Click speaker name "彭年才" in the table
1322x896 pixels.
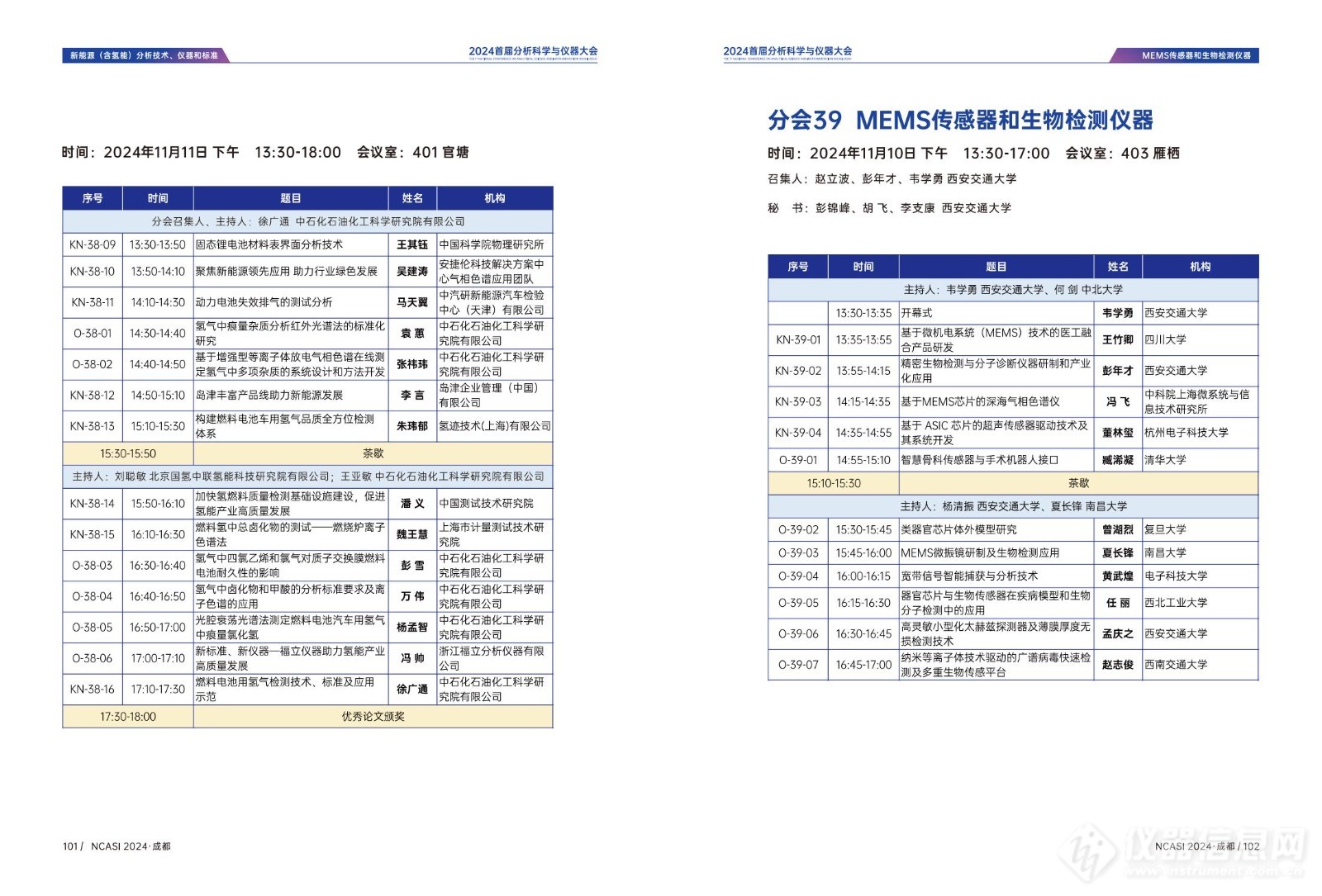pyautogui.click(x=1118, y=371)
